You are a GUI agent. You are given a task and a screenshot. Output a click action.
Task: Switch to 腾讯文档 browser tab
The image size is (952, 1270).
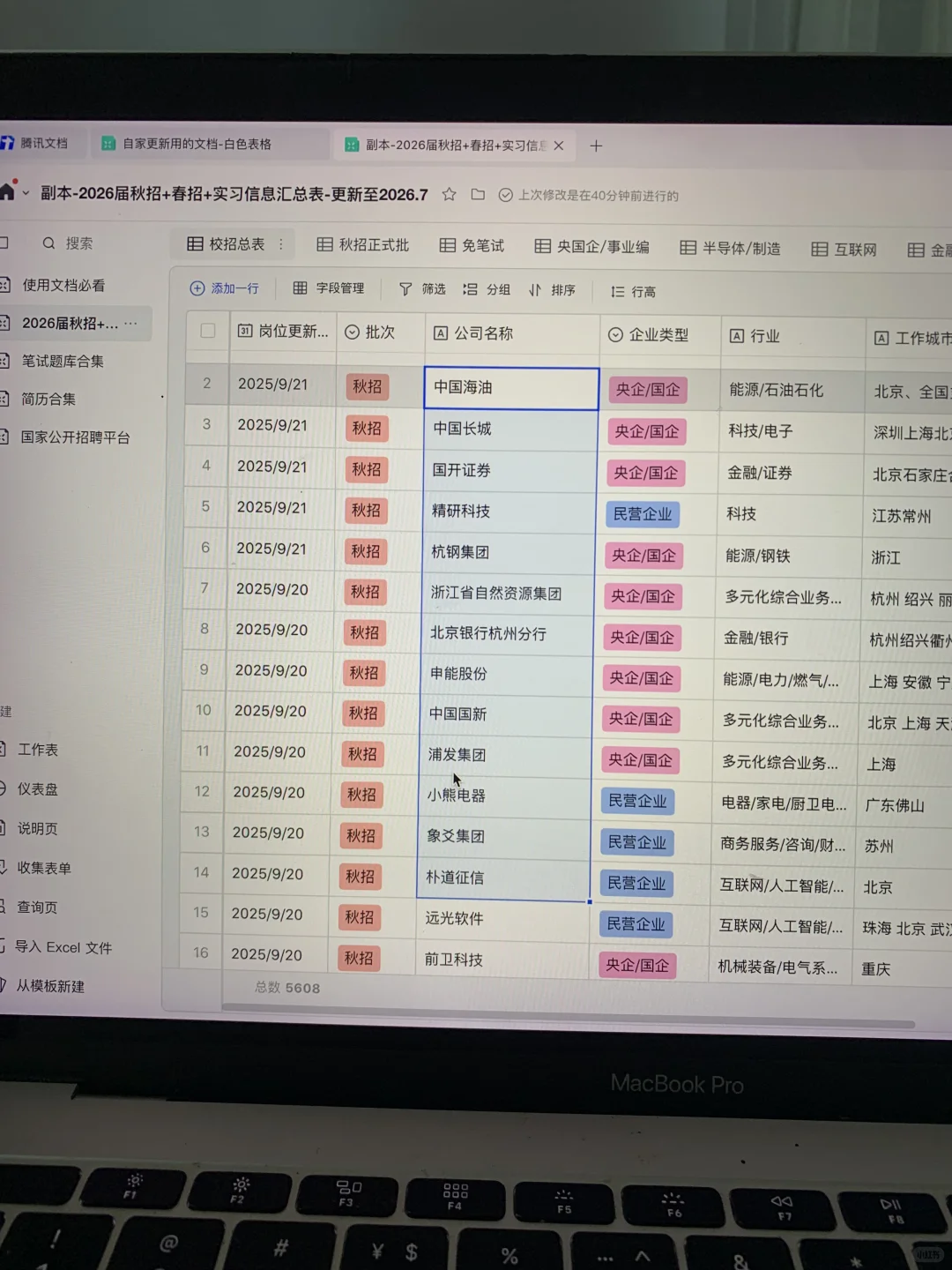click(35, 143)
